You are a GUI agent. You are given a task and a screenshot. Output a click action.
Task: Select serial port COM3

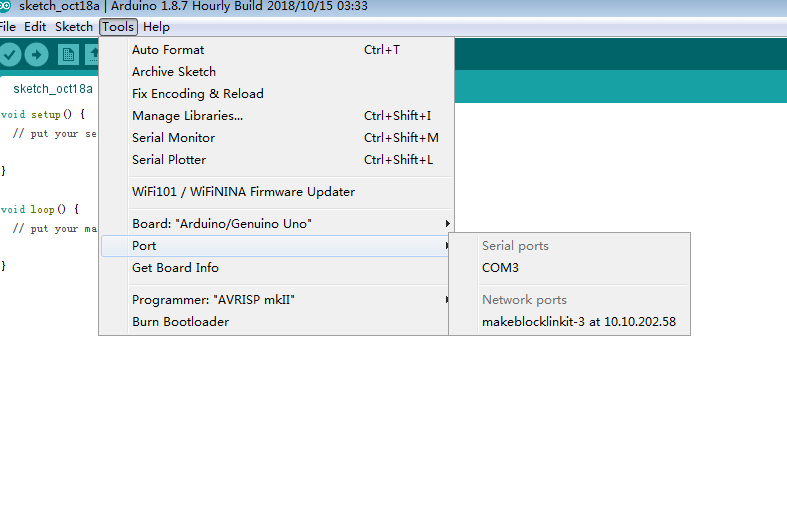[x=570, y=268]
